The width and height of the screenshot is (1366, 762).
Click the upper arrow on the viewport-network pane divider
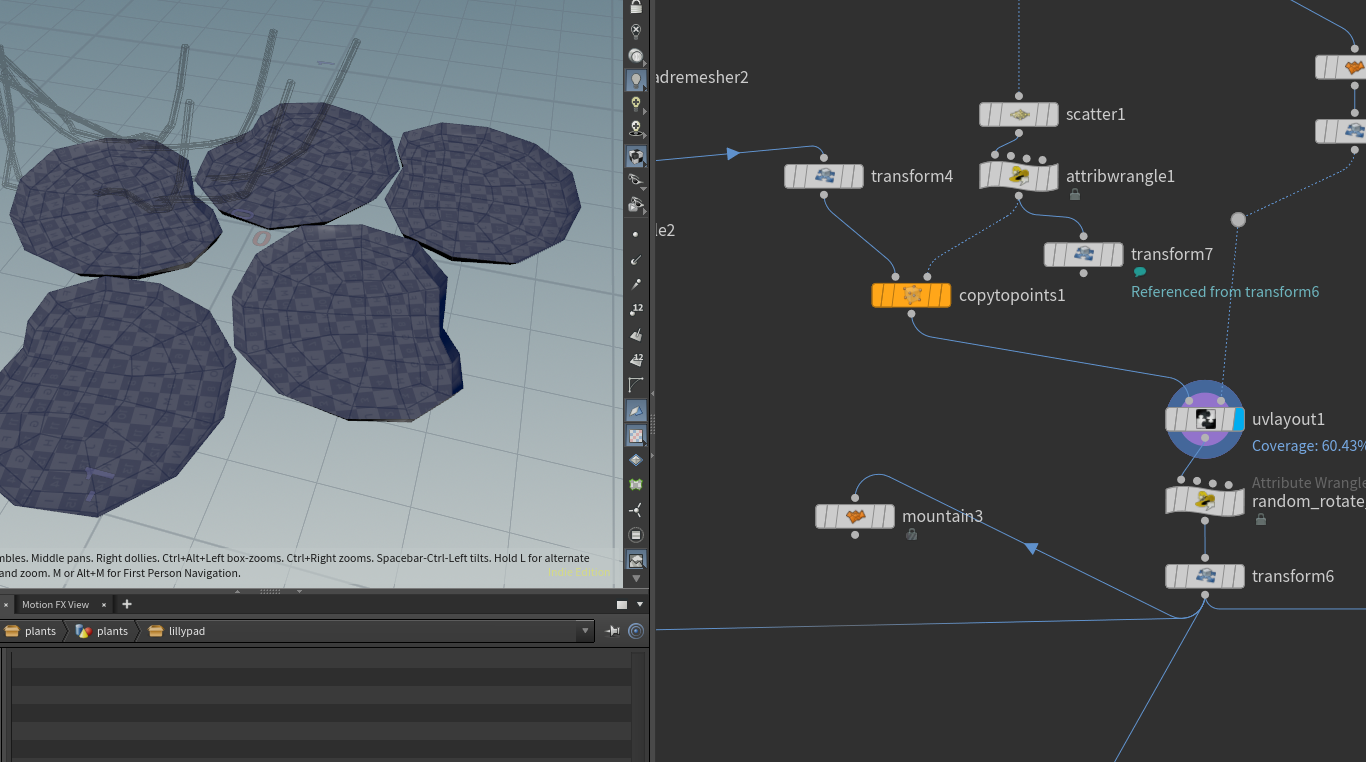click(x=652, y=395)
